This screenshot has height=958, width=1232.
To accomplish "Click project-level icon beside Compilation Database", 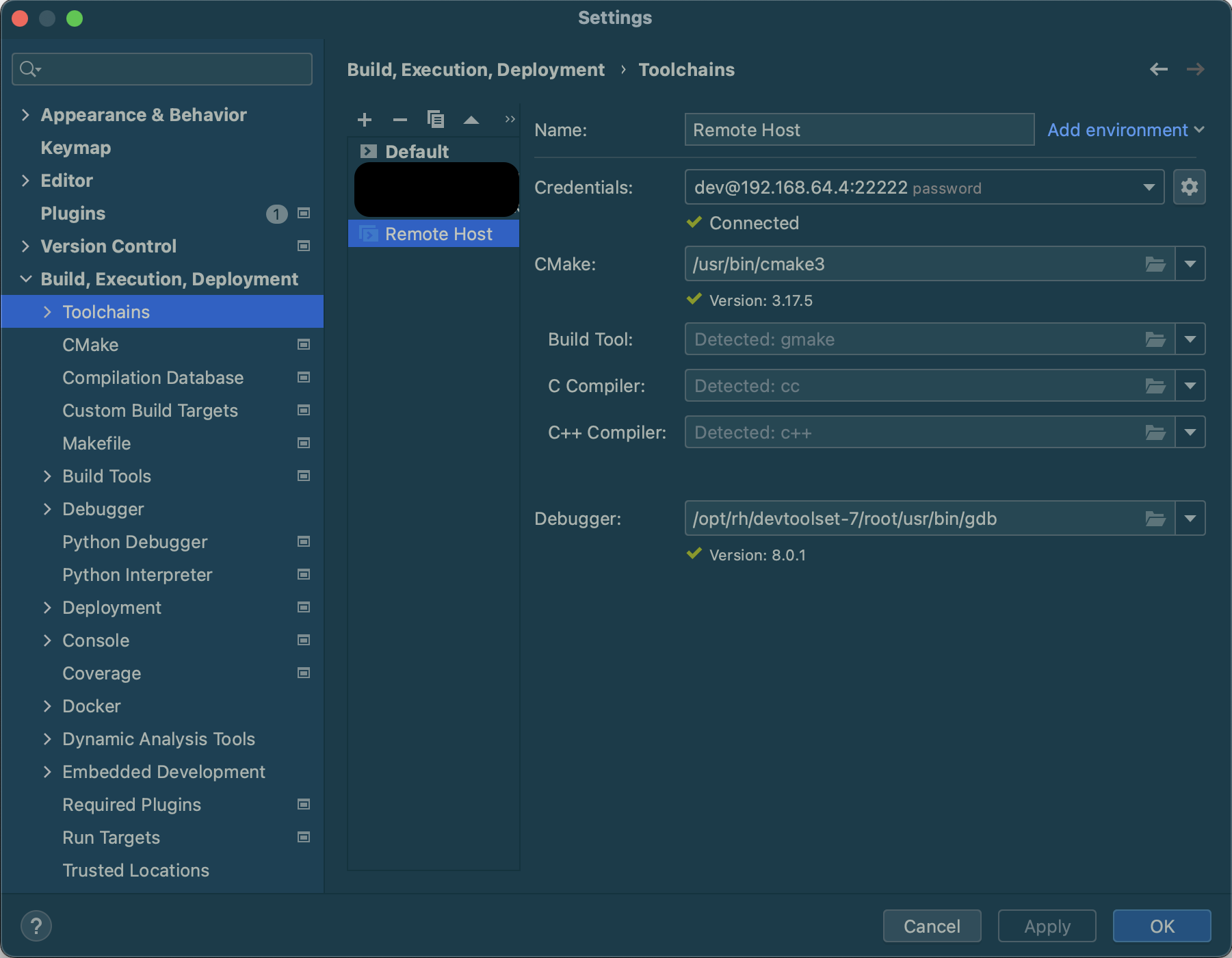I will pos(304,377).
